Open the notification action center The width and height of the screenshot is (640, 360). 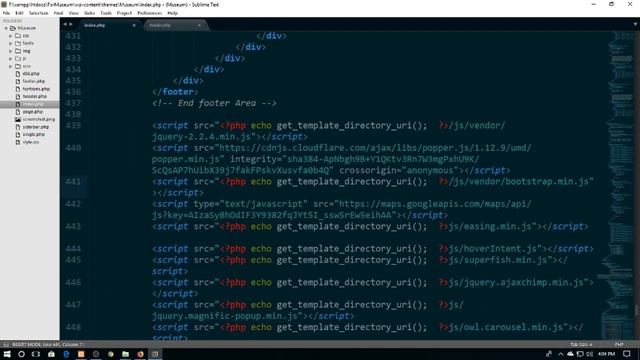point(627,354)
